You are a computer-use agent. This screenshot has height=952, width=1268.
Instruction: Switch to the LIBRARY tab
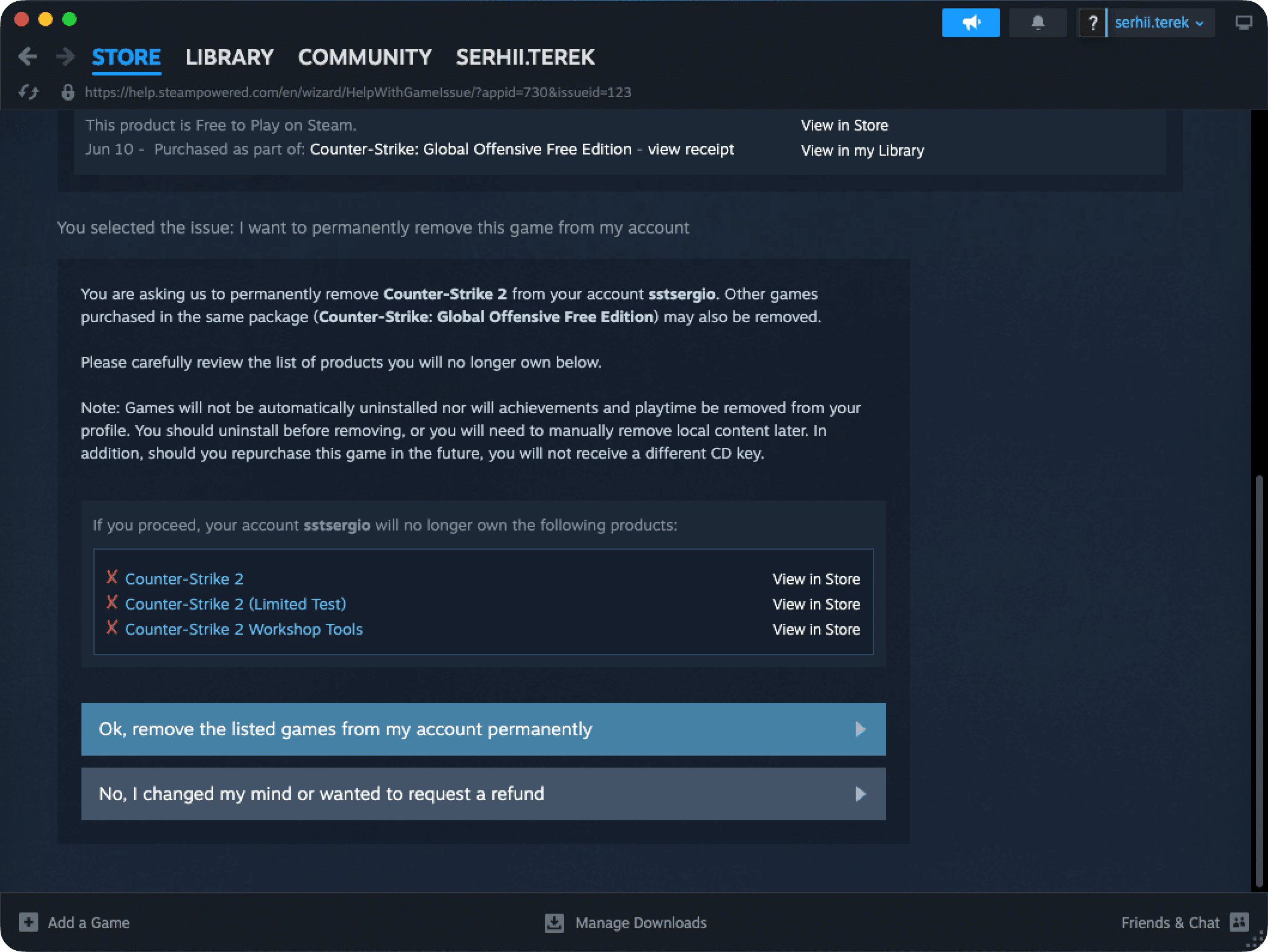point(229,57)
